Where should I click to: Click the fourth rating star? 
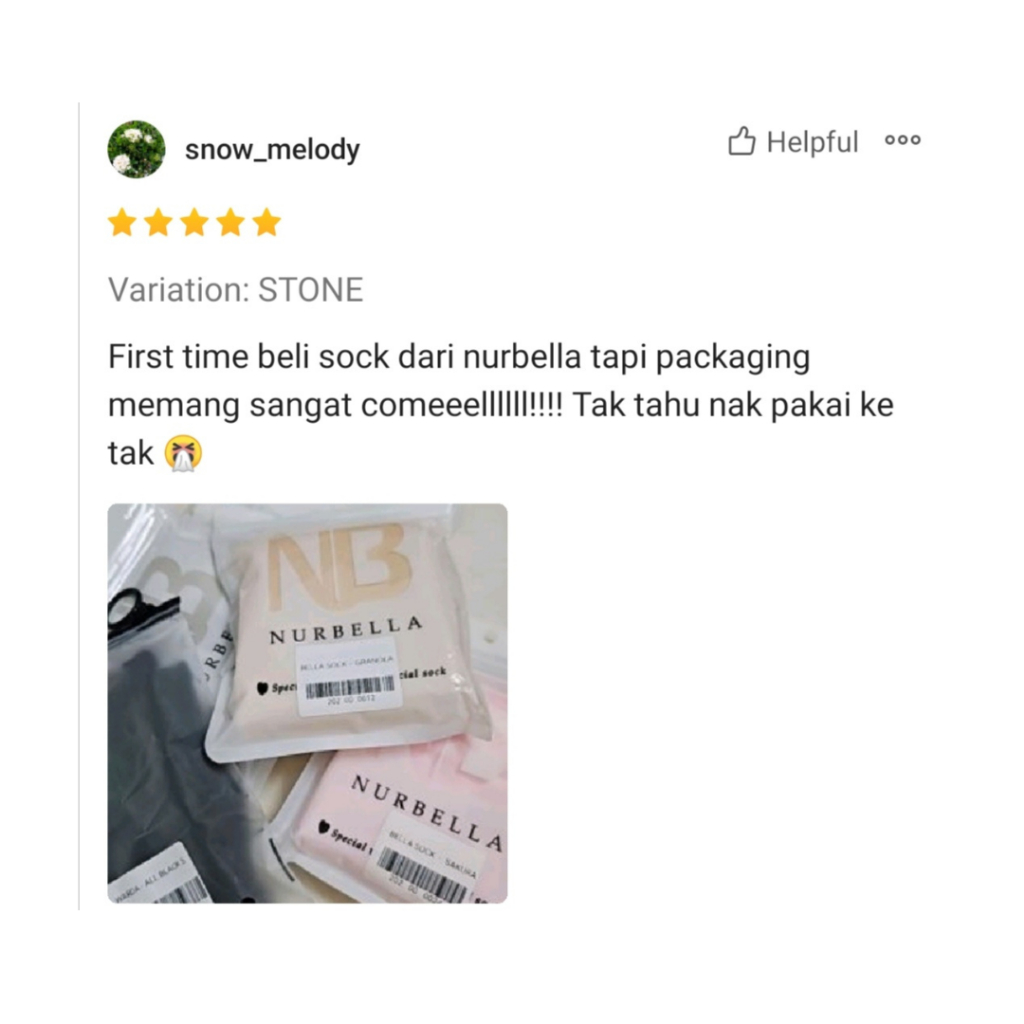(231, 222)
